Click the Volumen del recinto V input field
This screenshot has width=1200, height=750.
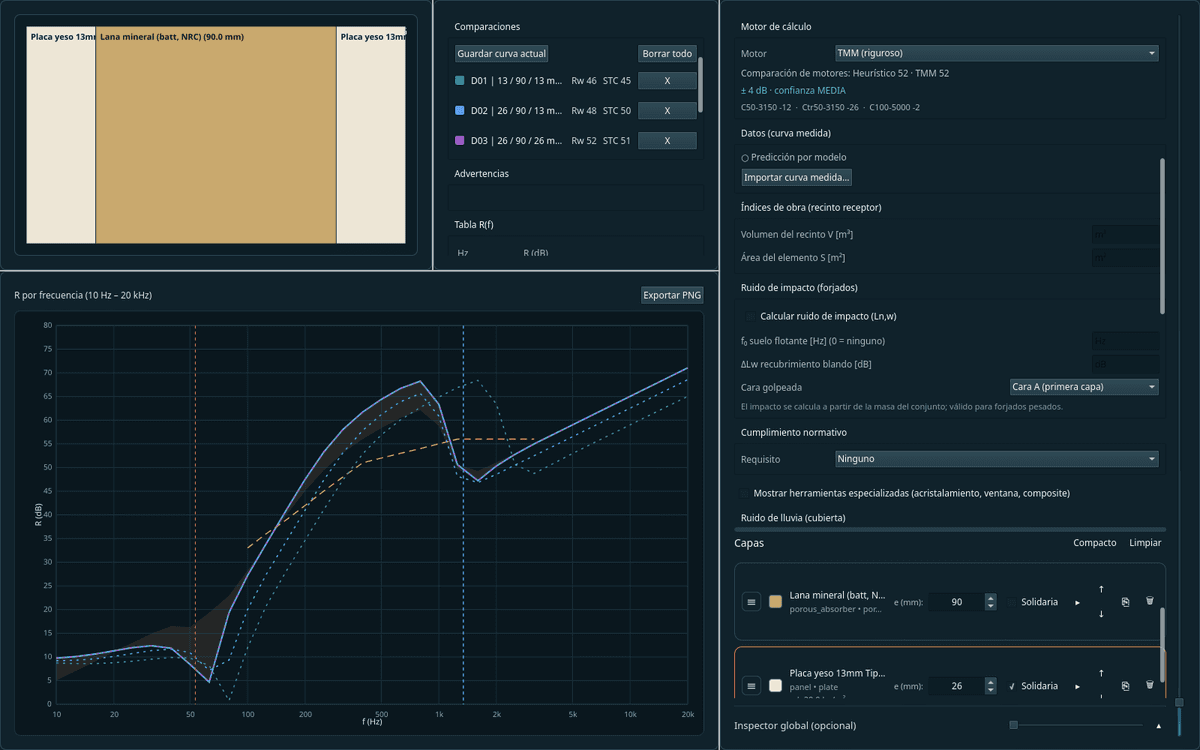[1125, 235]
